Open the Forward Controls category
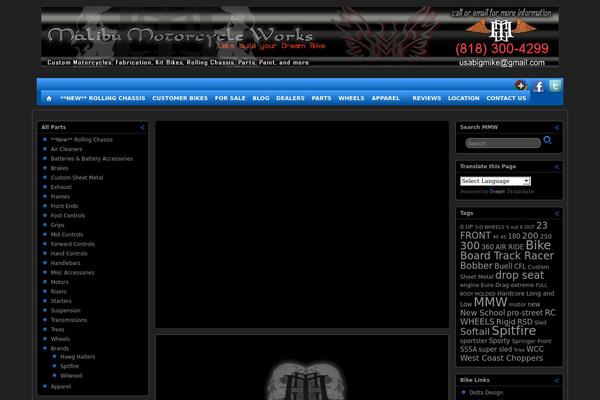The image size is (600, 400). pyautogui.click(x=72, y=244)
